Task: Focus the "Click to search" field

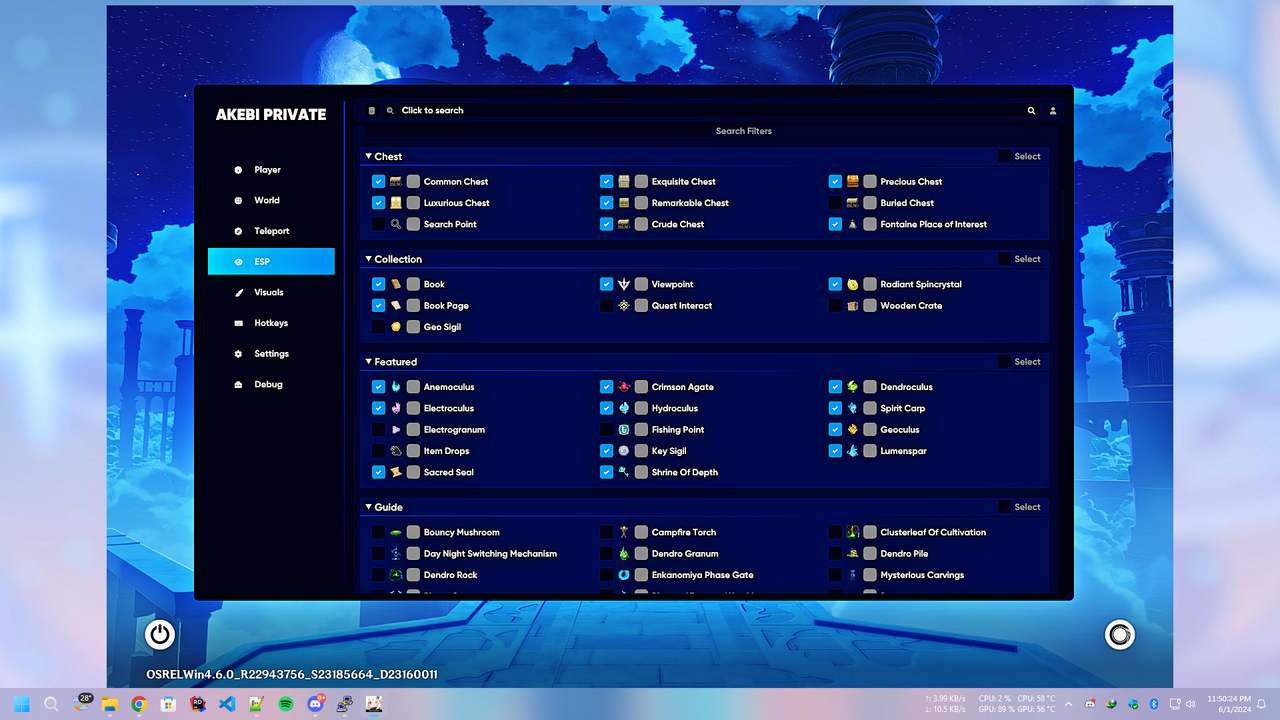Action: 706,111
